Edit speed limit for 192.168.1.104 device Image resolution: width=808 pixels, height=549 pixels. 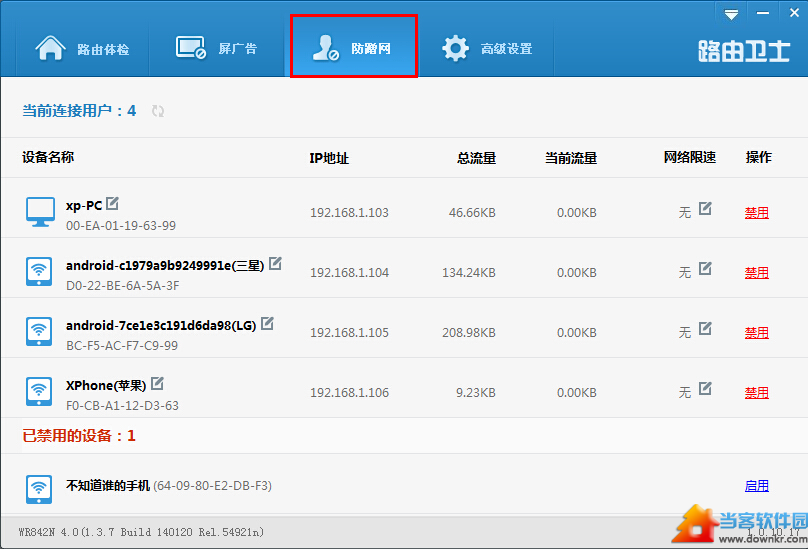pos(705,269)
